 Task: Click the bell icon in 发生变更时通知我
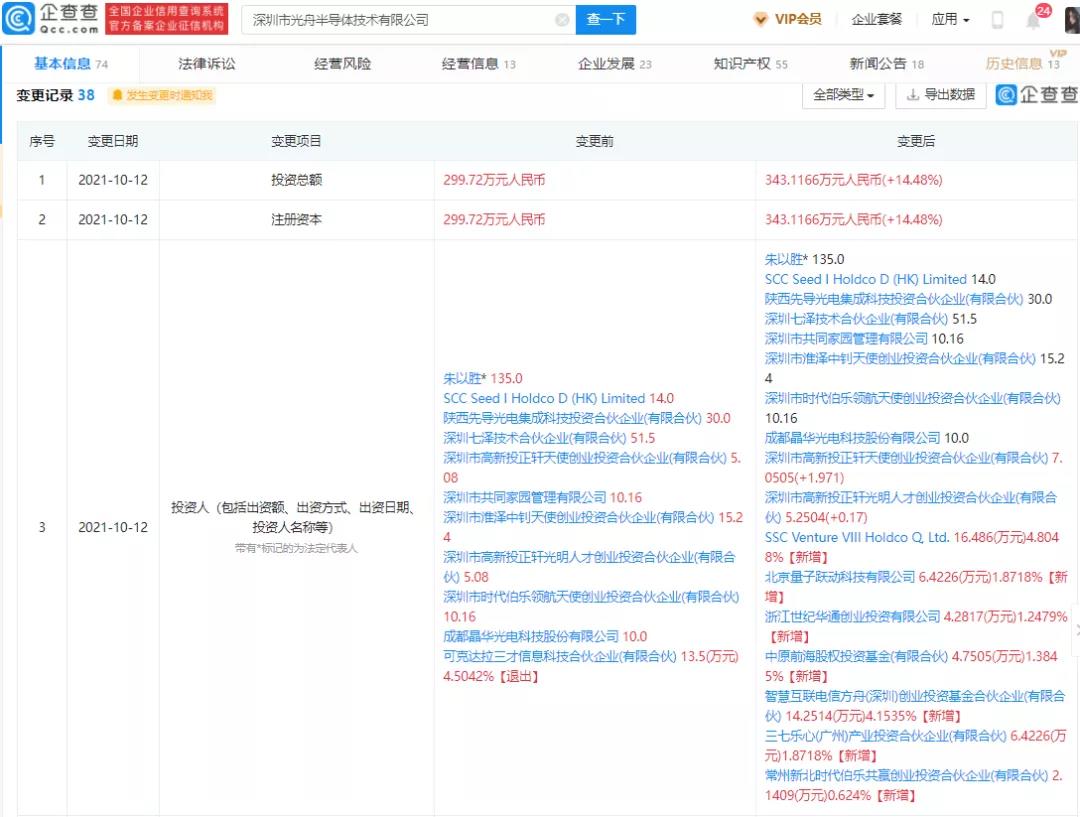coord(117,95)
